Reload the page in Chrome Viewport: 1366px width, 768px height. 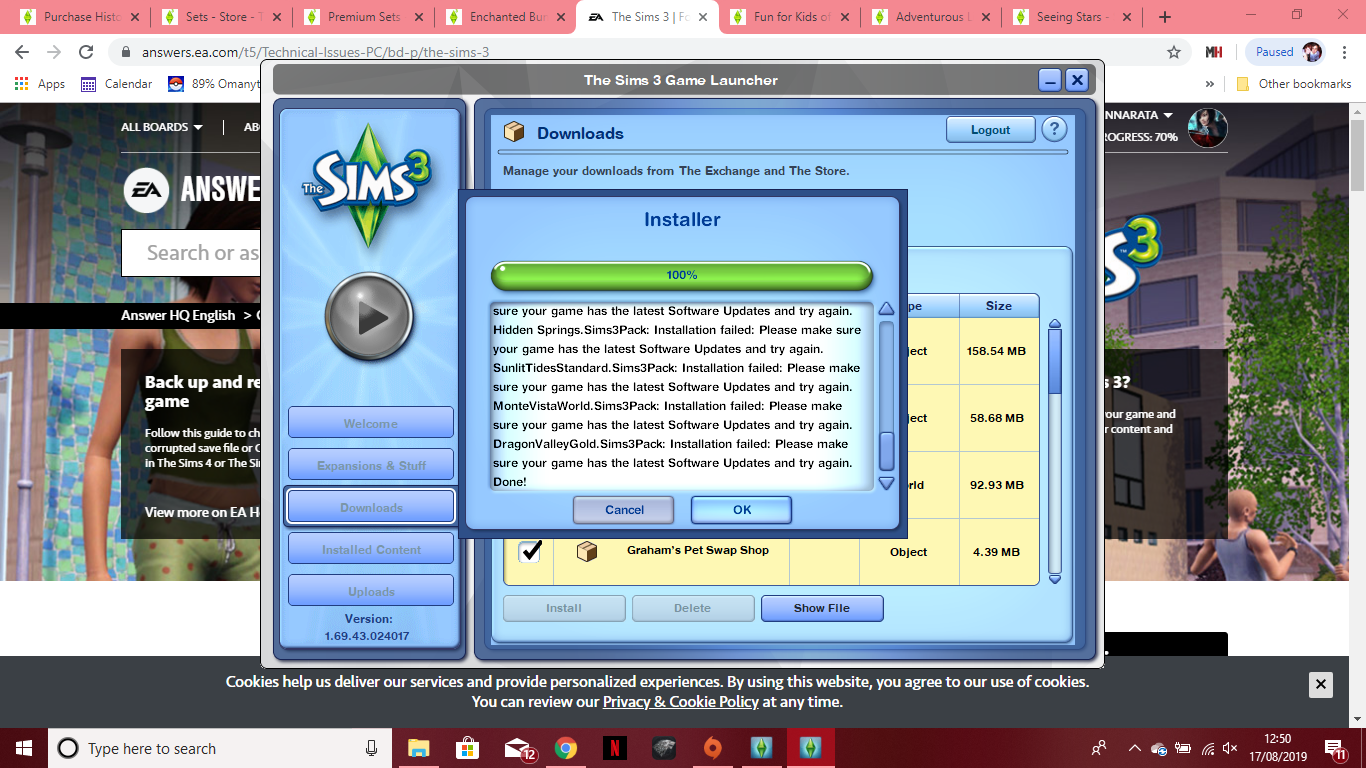click(86, 52)
